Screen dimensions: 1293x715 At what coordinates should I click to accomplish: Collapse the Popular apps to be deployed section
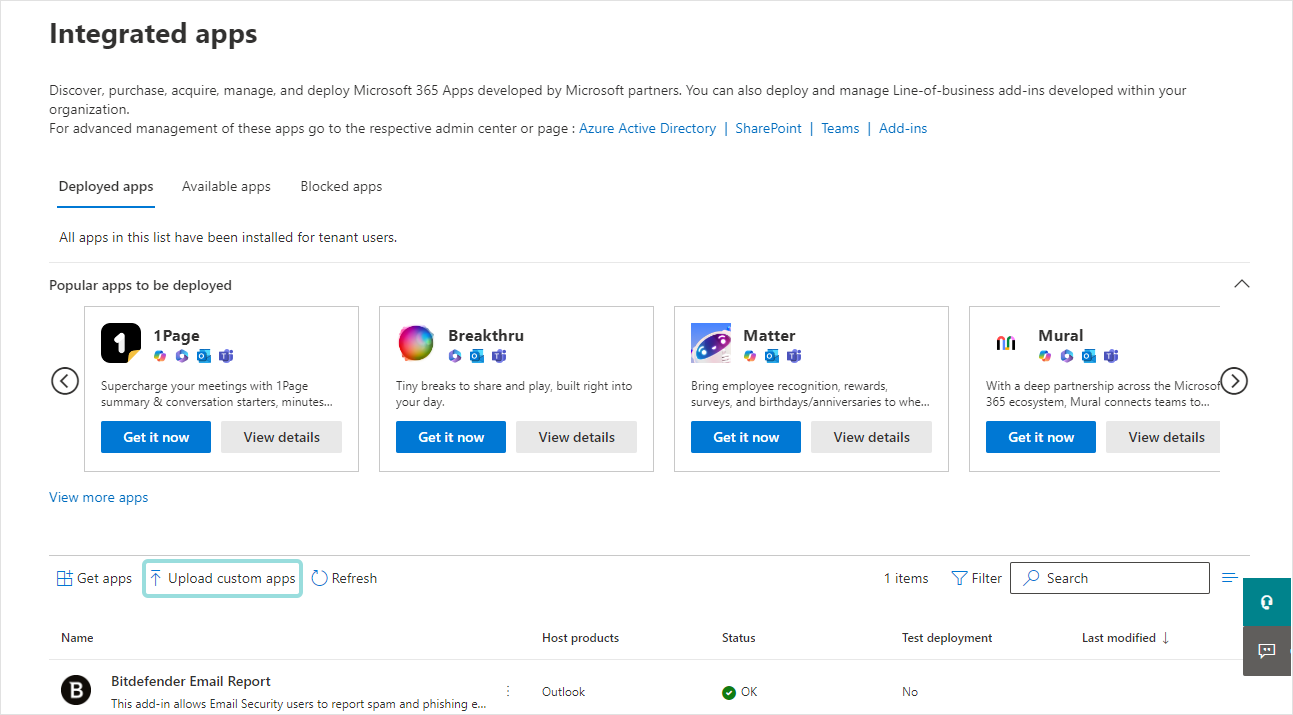click(1241, 284)
